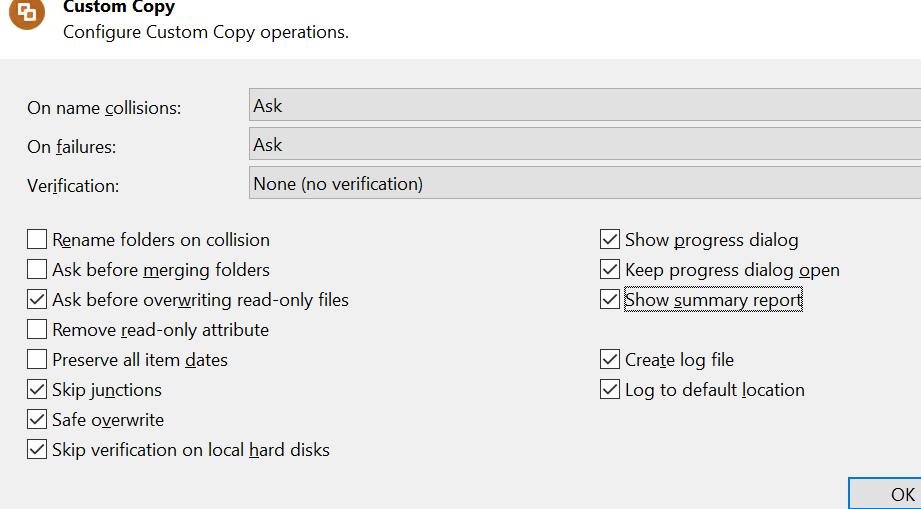The image size is (921, 509).
Task: Uncheck Skip verification on local hard disks
Action: (x=37, y=450)
